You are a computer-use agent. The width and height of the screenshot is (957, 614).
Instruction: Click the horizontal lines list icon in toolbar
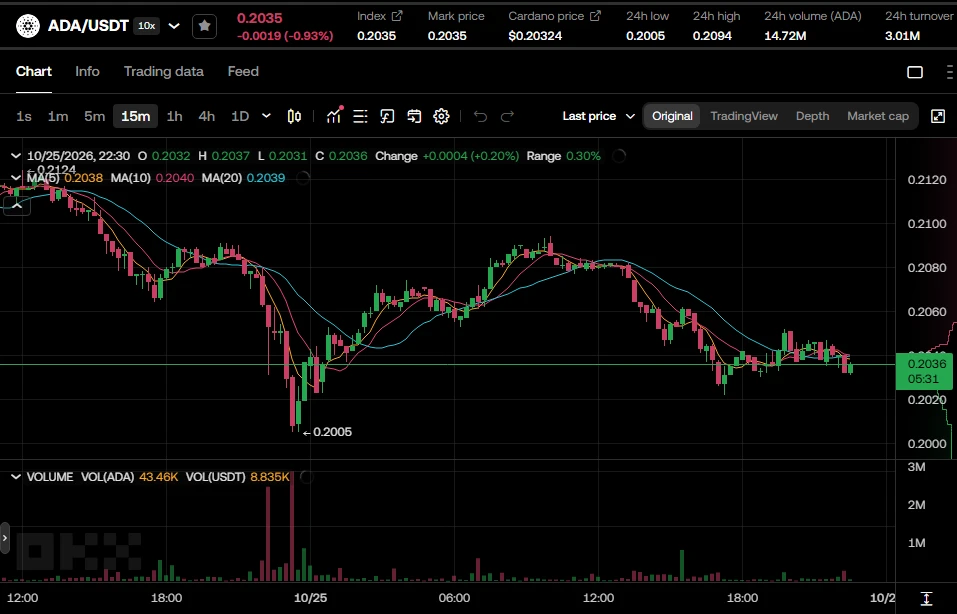click(x=360, y=116)
